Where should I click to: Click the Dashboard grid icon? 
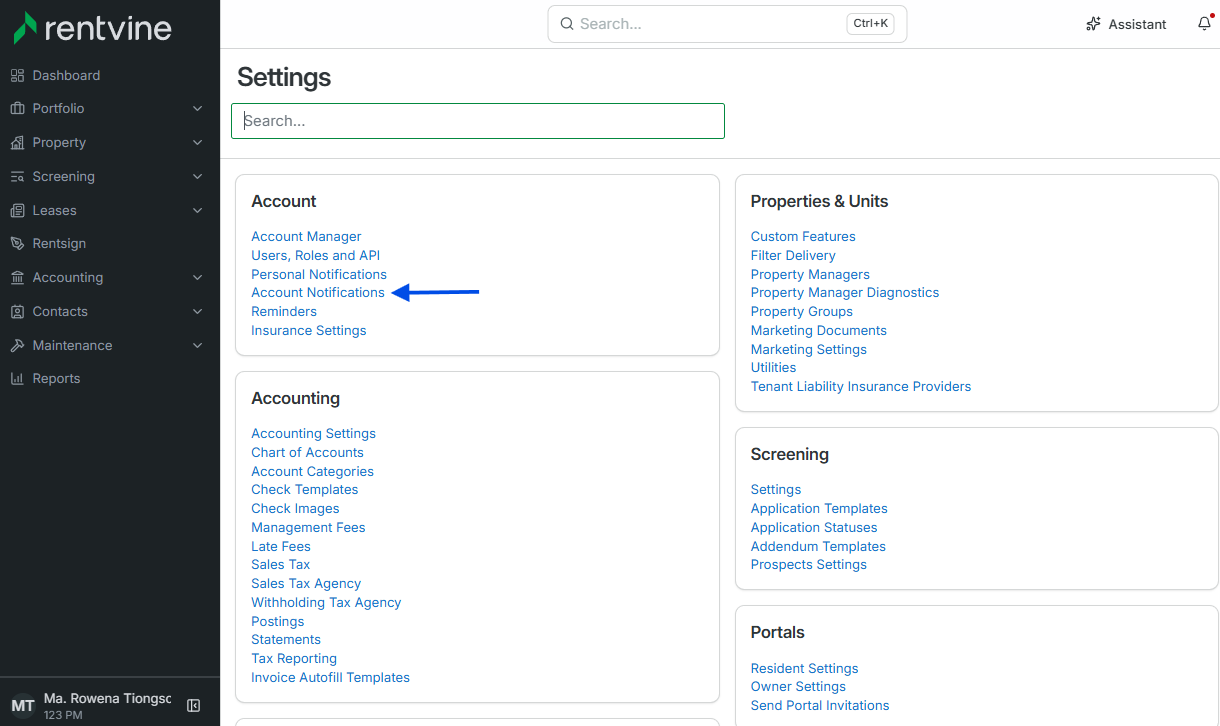17,75
